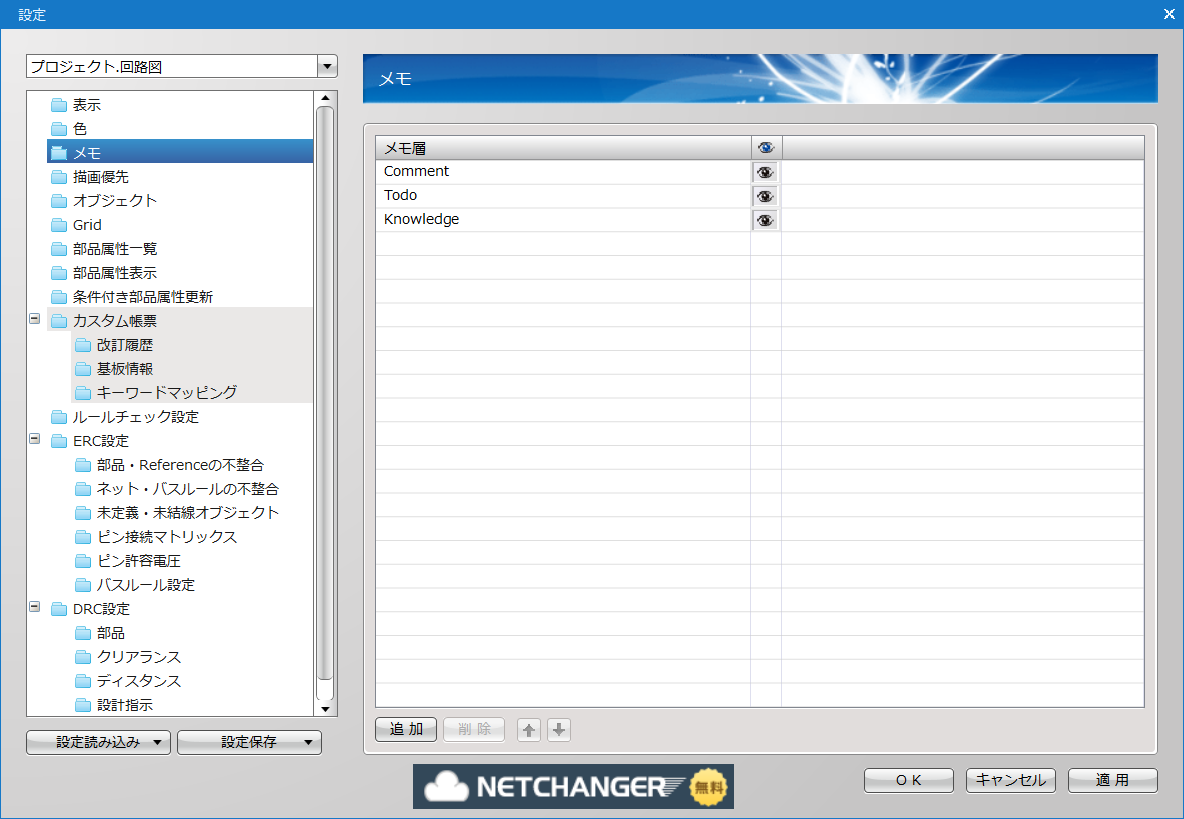Open ピン接続マトリックス settings
This screenshot has width=1184, height=819.
pyautogui.click(x=166, y=537)
